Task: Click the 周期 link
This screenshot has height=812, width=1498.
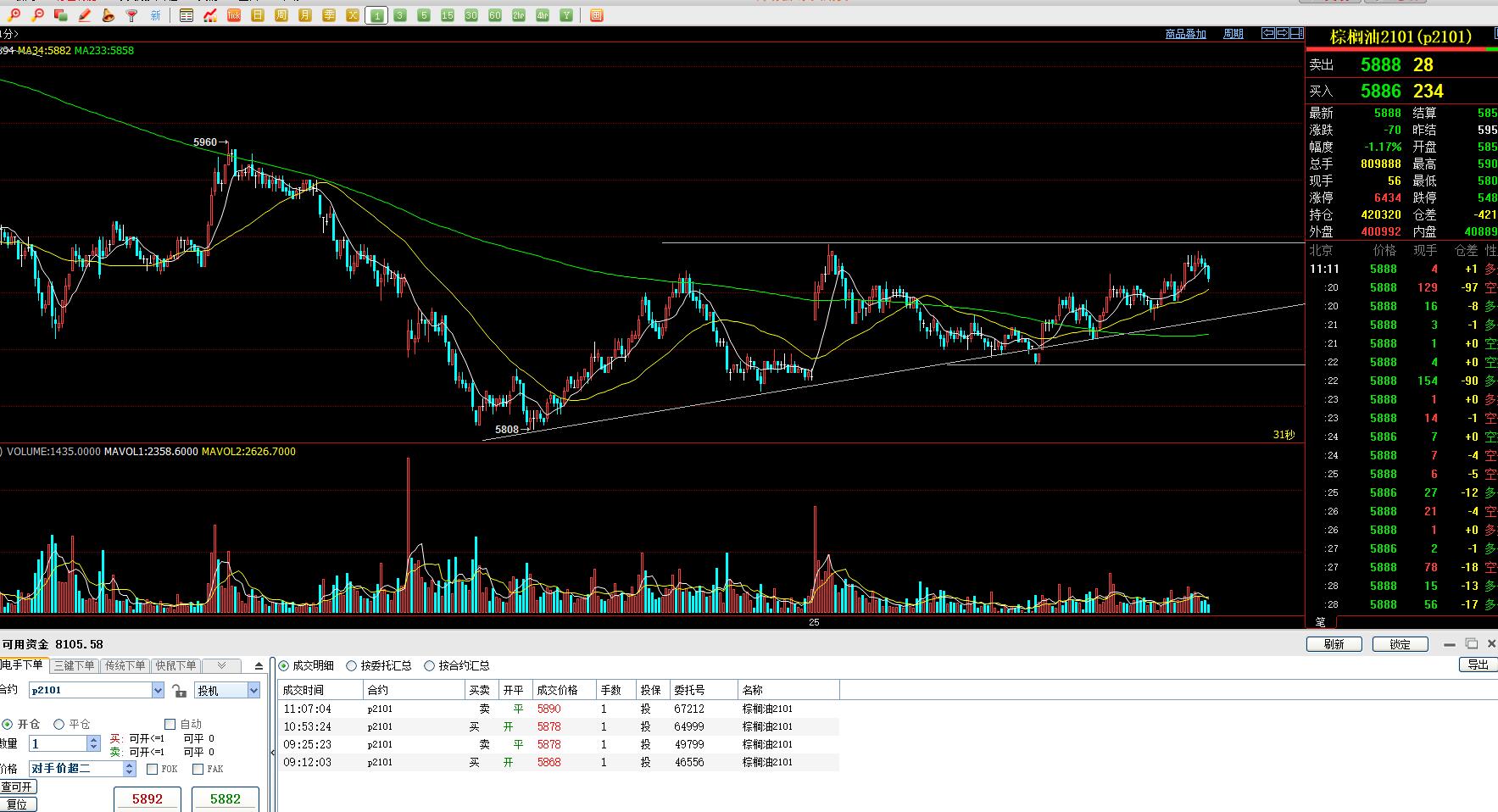Action: click(x=1233, y=34)
